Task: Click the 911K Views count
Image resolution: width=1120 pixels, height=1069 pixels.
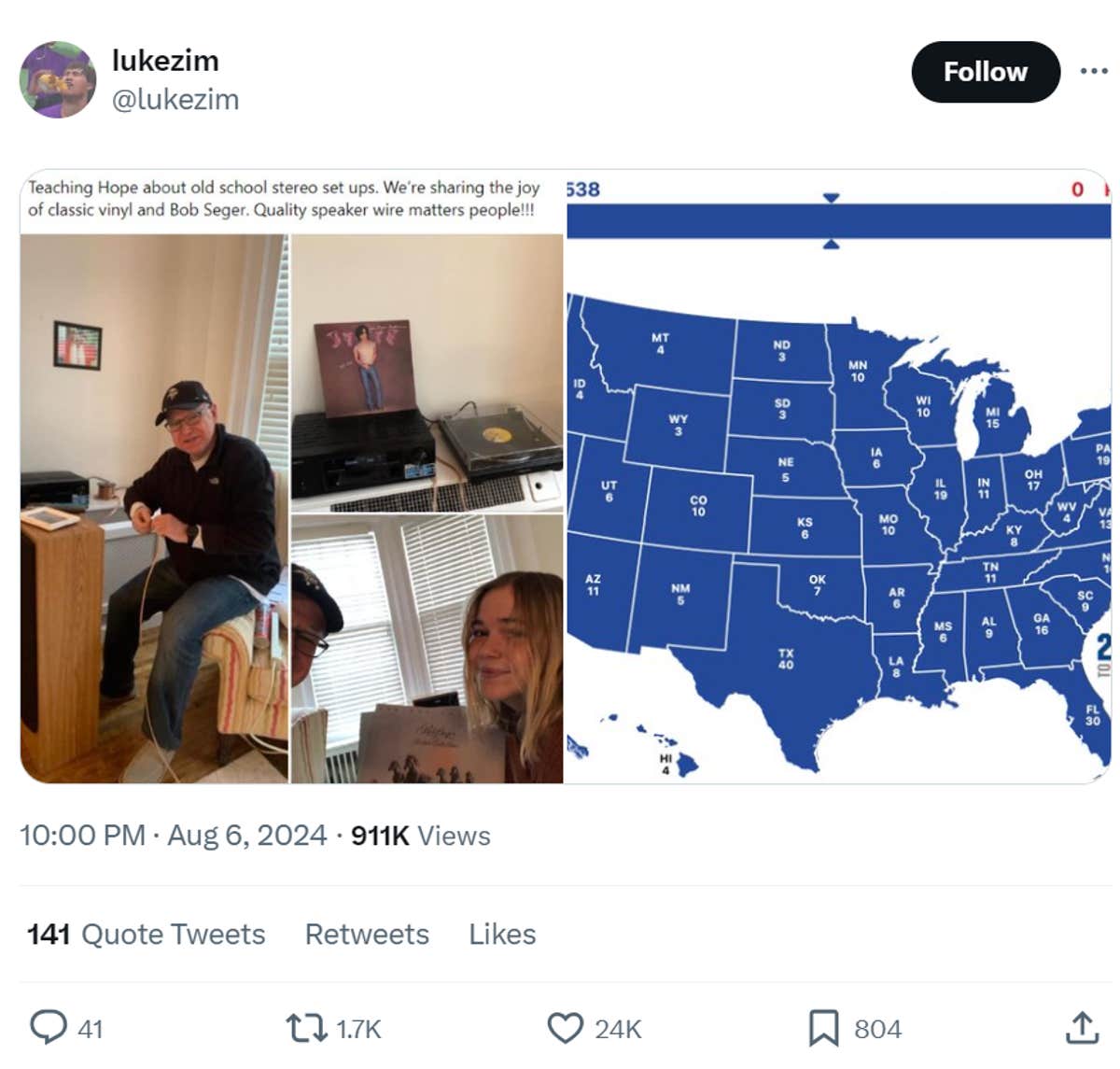Action: (420, 835)
